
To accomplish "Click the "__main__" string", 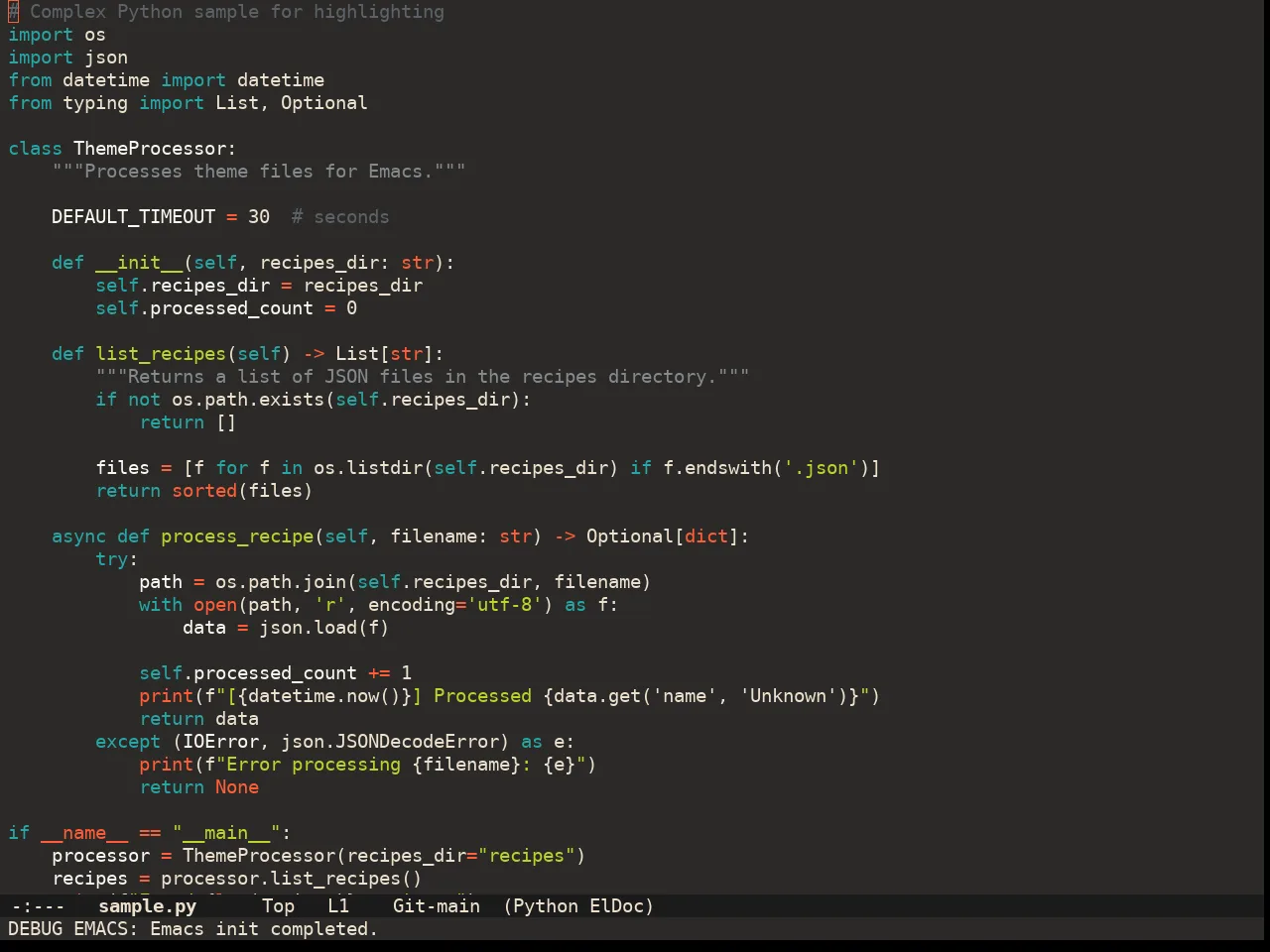I will tap(226, 833).
